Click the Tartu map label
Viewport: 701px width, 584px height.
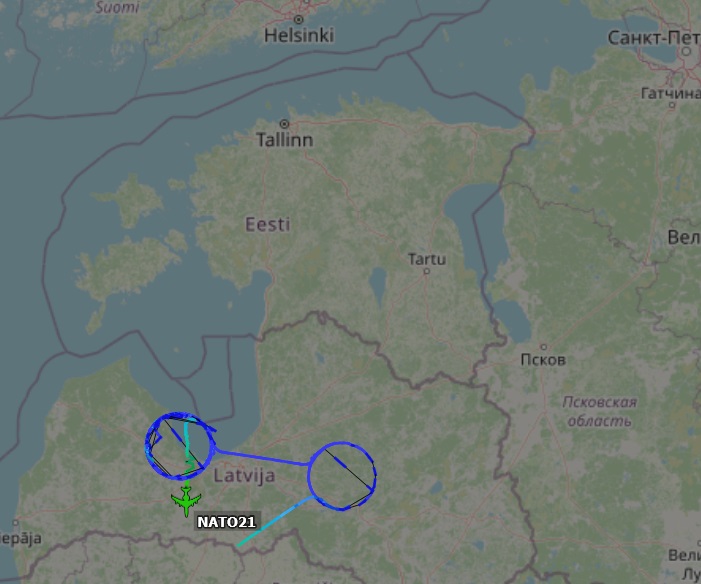pos(427,259)
